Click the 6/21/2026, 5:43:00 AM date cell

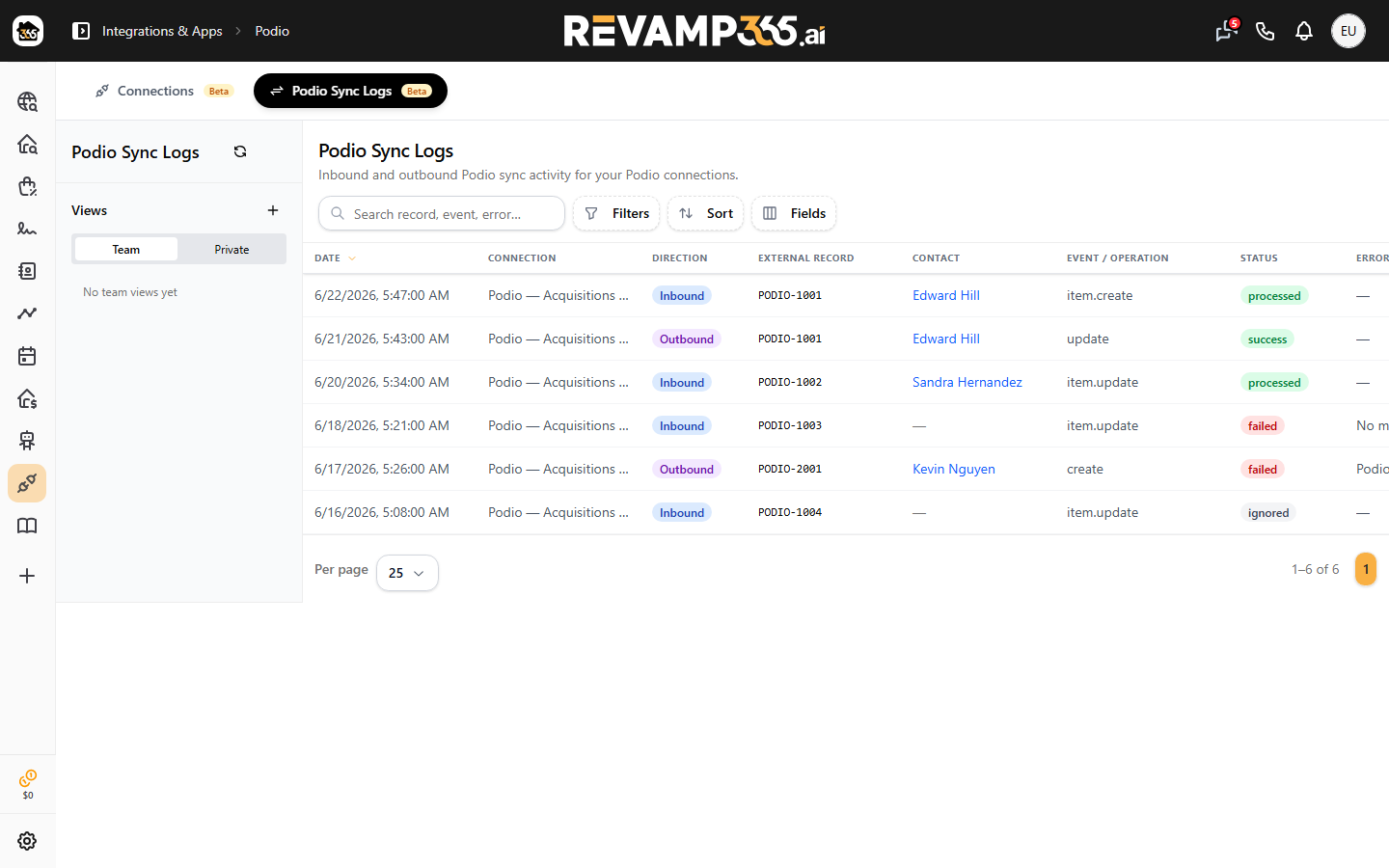(382, 339)
